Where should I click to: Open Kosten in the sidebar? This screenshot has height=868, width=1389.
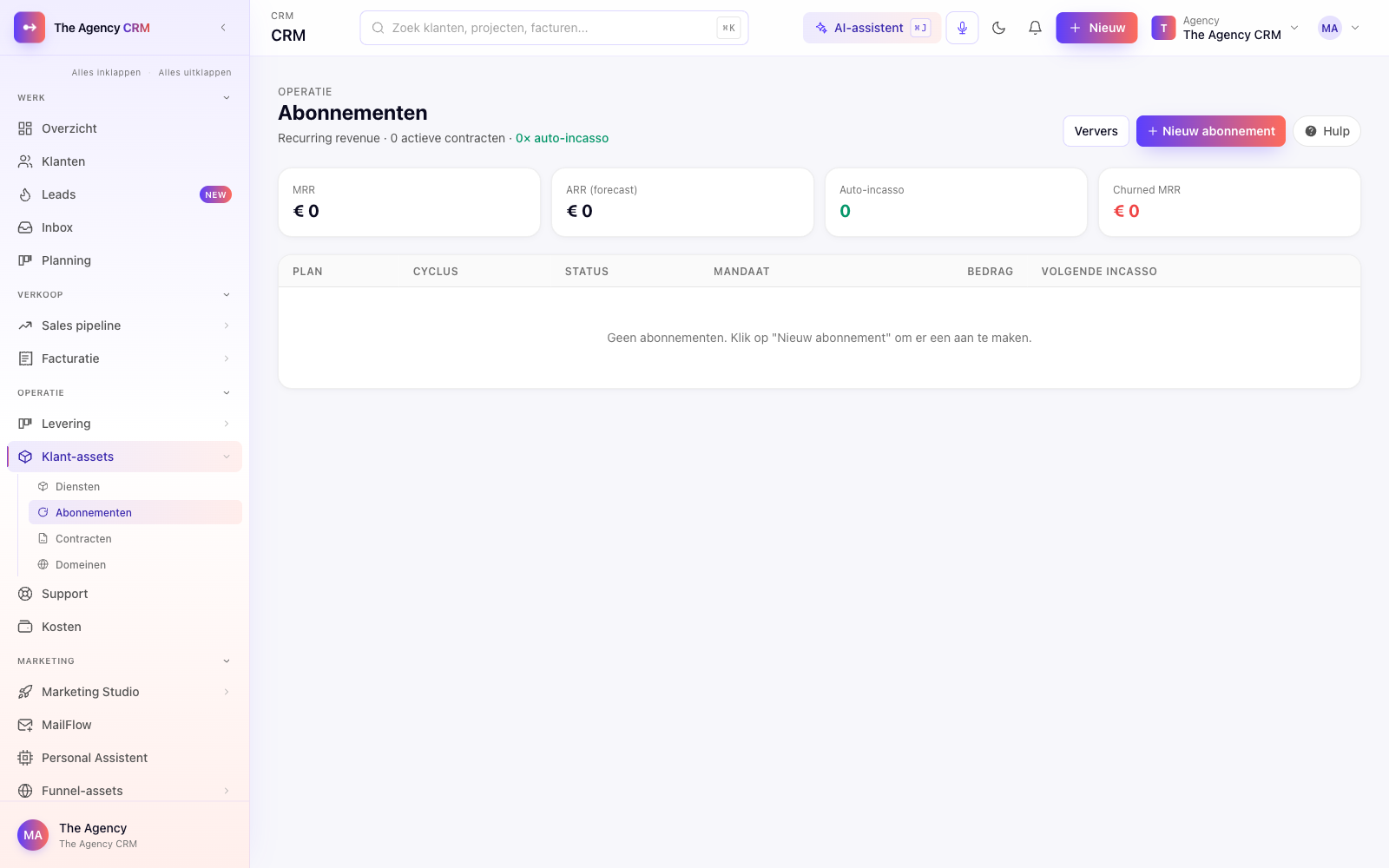click(x=124, y=627)
